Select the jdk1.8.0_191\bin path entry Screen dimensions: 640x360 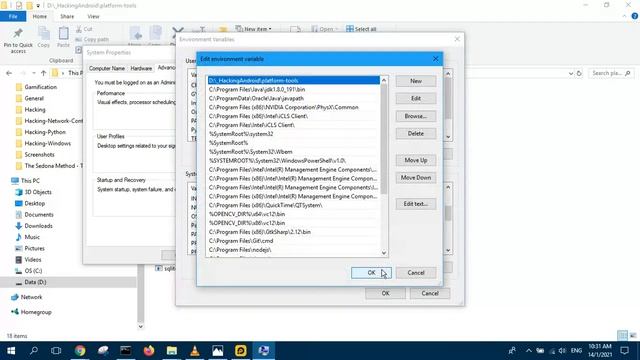coord(293,89)
